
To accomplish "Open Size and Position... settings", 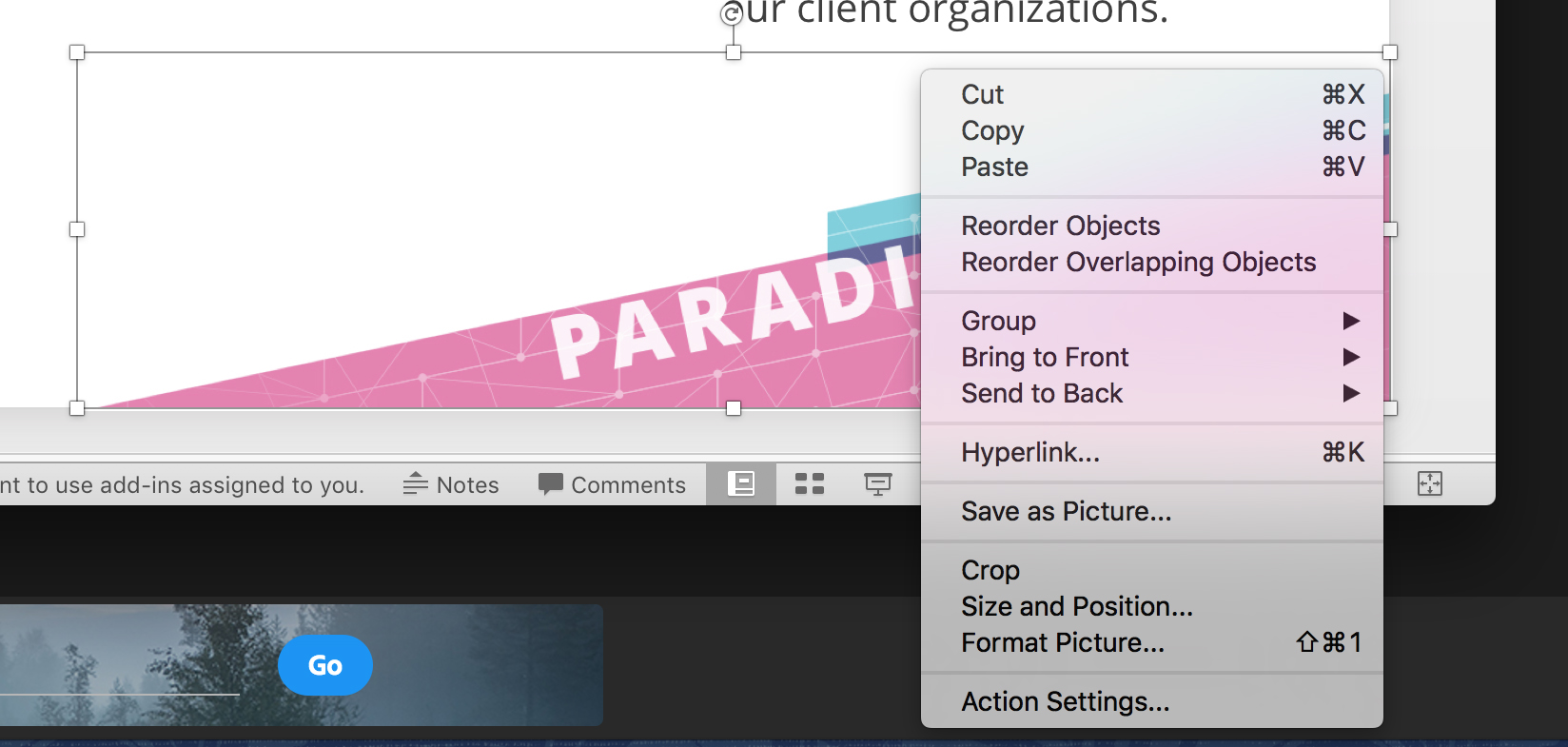I will (1151, 606).
